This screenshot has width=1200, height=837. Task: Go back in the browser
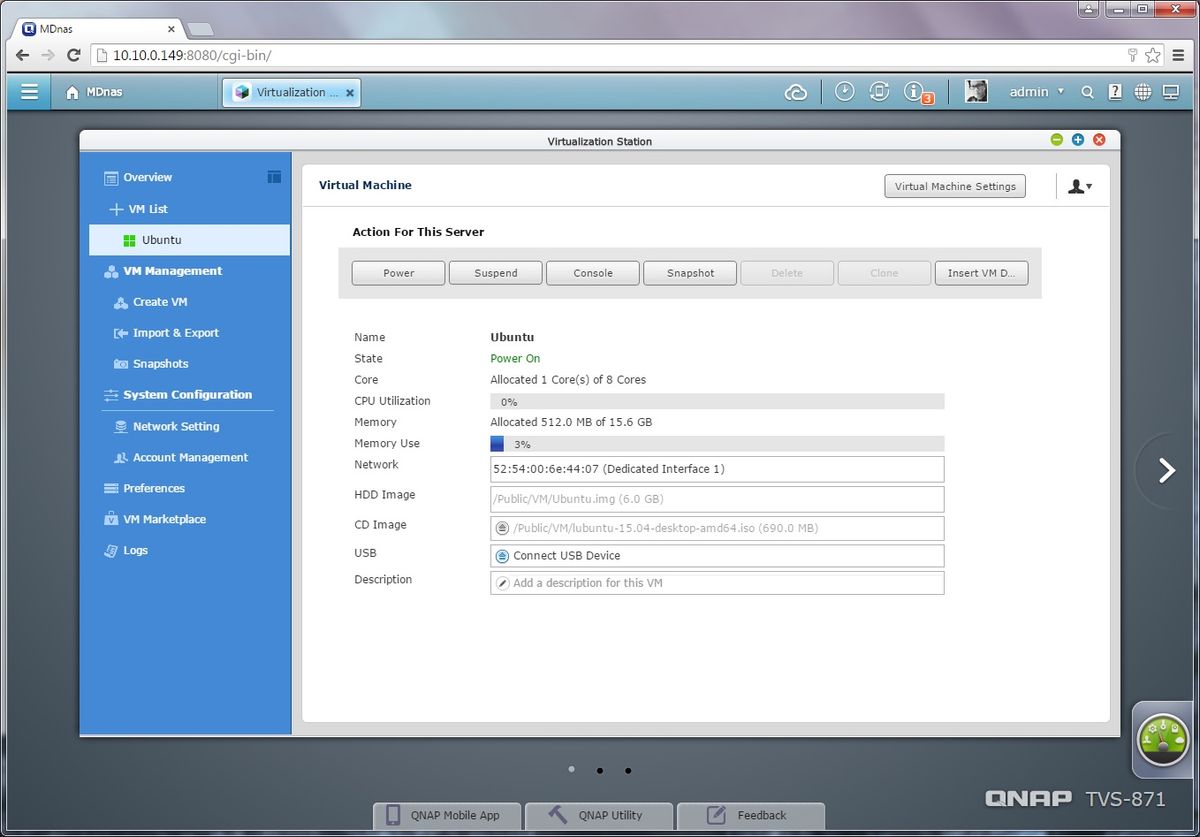point(22,55)
